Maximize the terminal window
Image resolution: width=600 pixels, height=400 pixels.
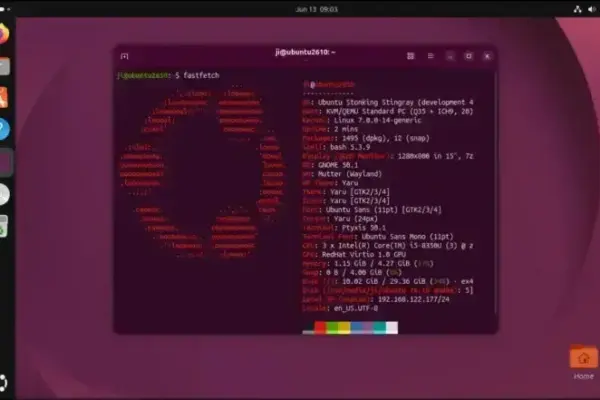coord(469,56)
